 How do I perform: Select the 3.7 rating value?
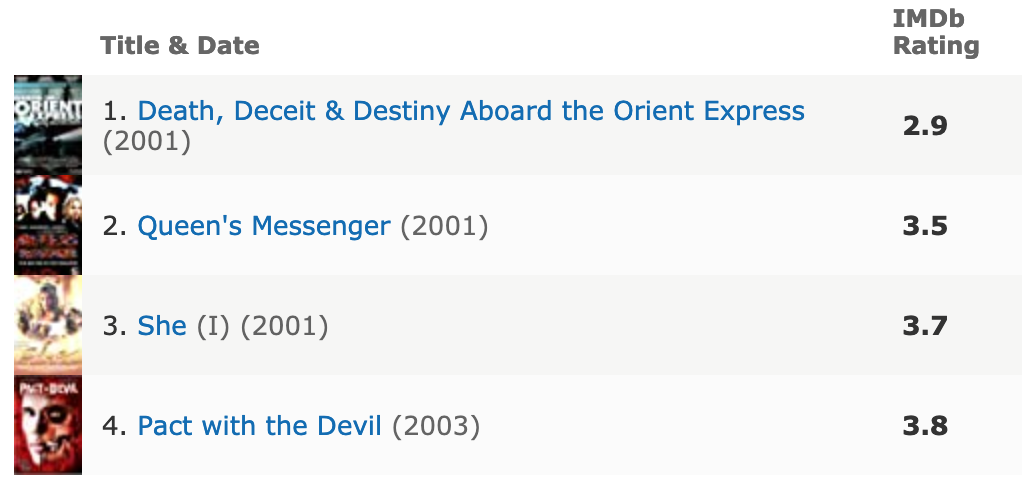925,326
